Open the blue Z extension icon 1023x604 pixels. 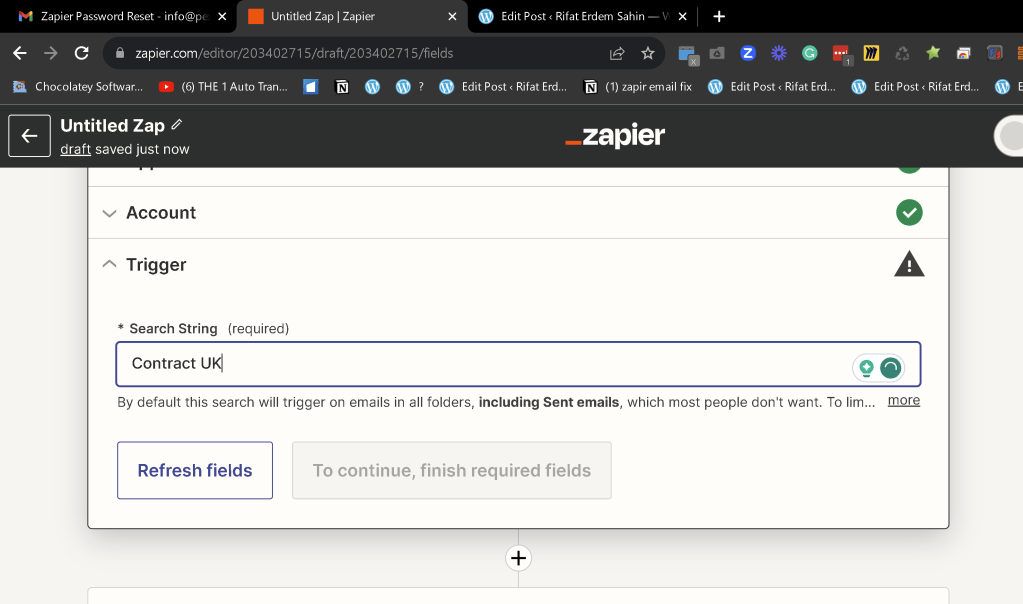coord(748,53)
